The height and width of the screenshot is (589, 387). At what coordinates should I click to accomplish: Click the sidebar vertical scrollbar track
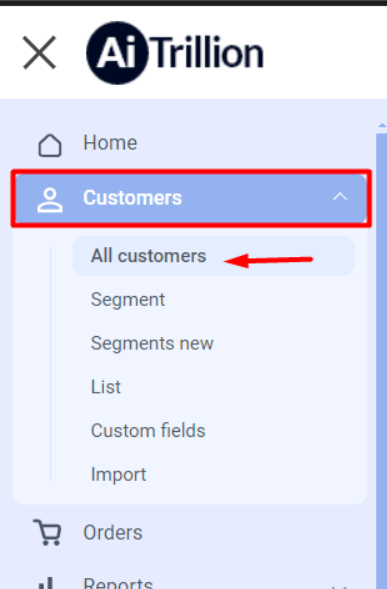coord(382,361)
